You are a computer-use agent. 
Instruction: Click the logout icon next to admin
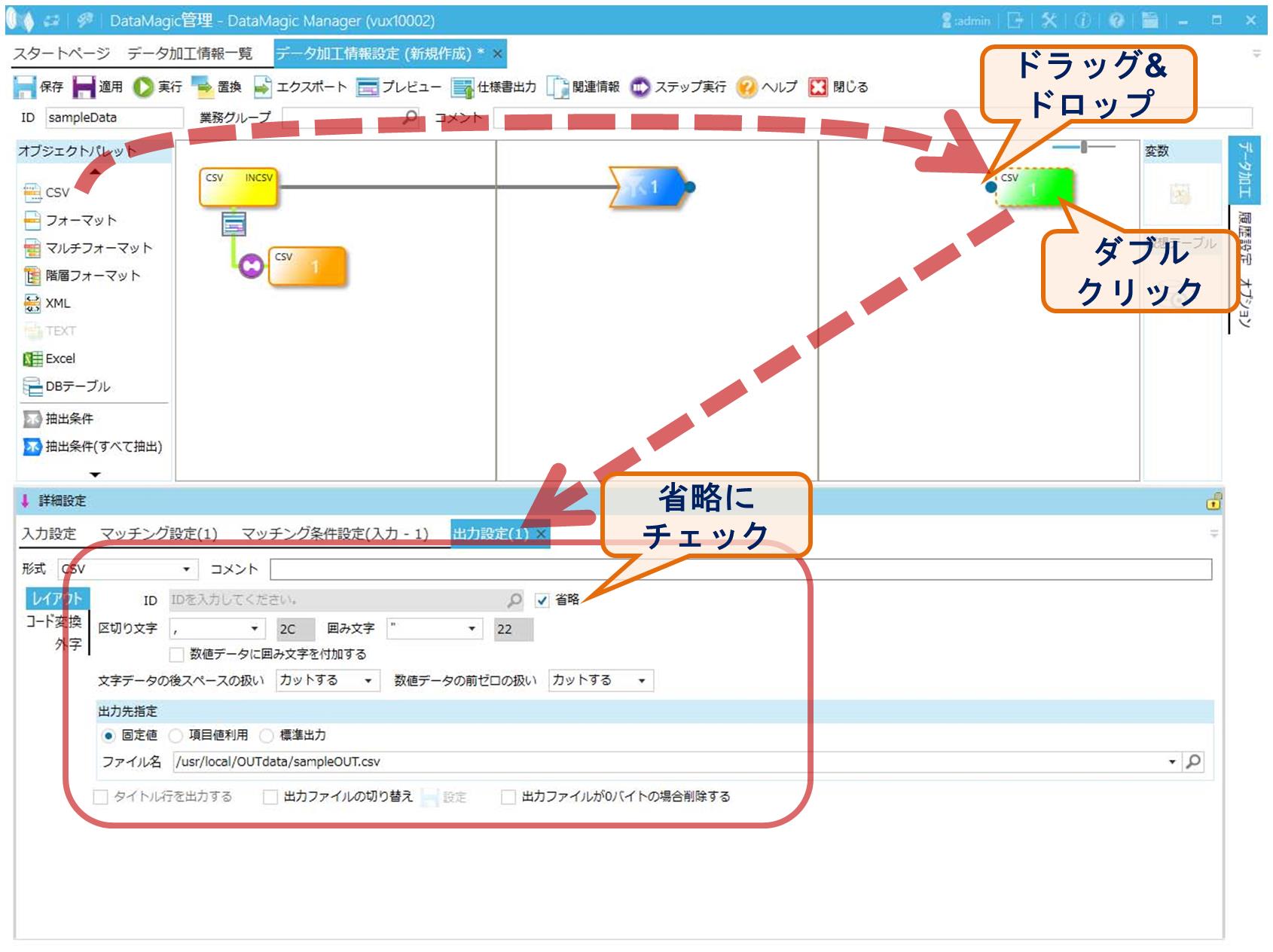1015,20
